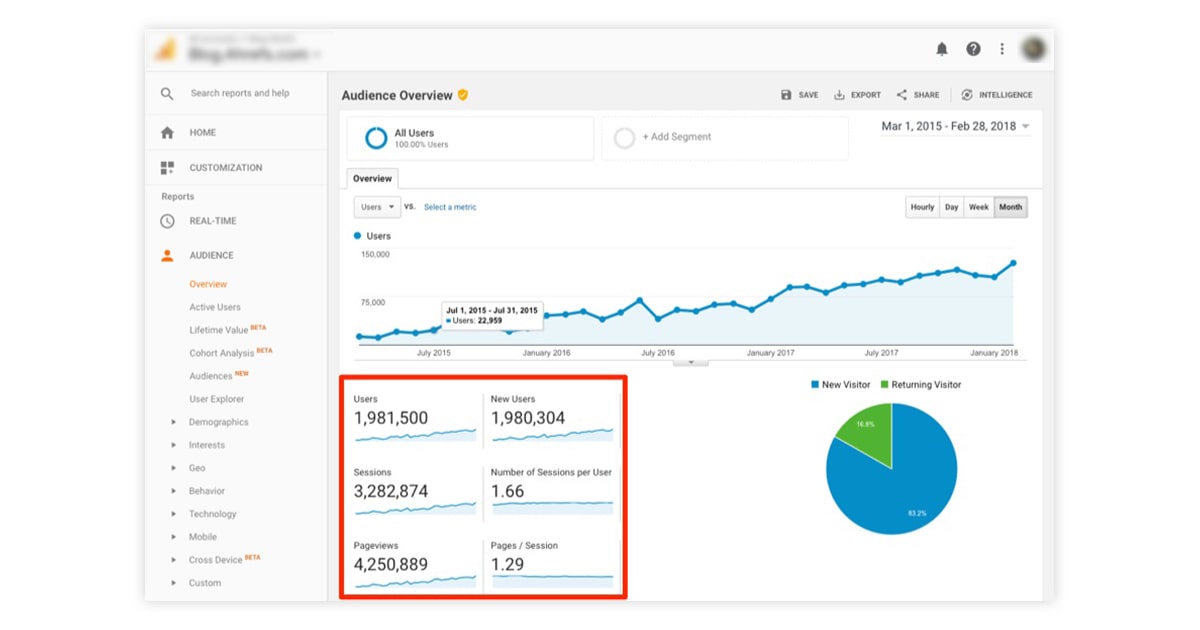Click the user account avatar
The height and width of the screenshot is (630, 1200).
coord(1033,49)
